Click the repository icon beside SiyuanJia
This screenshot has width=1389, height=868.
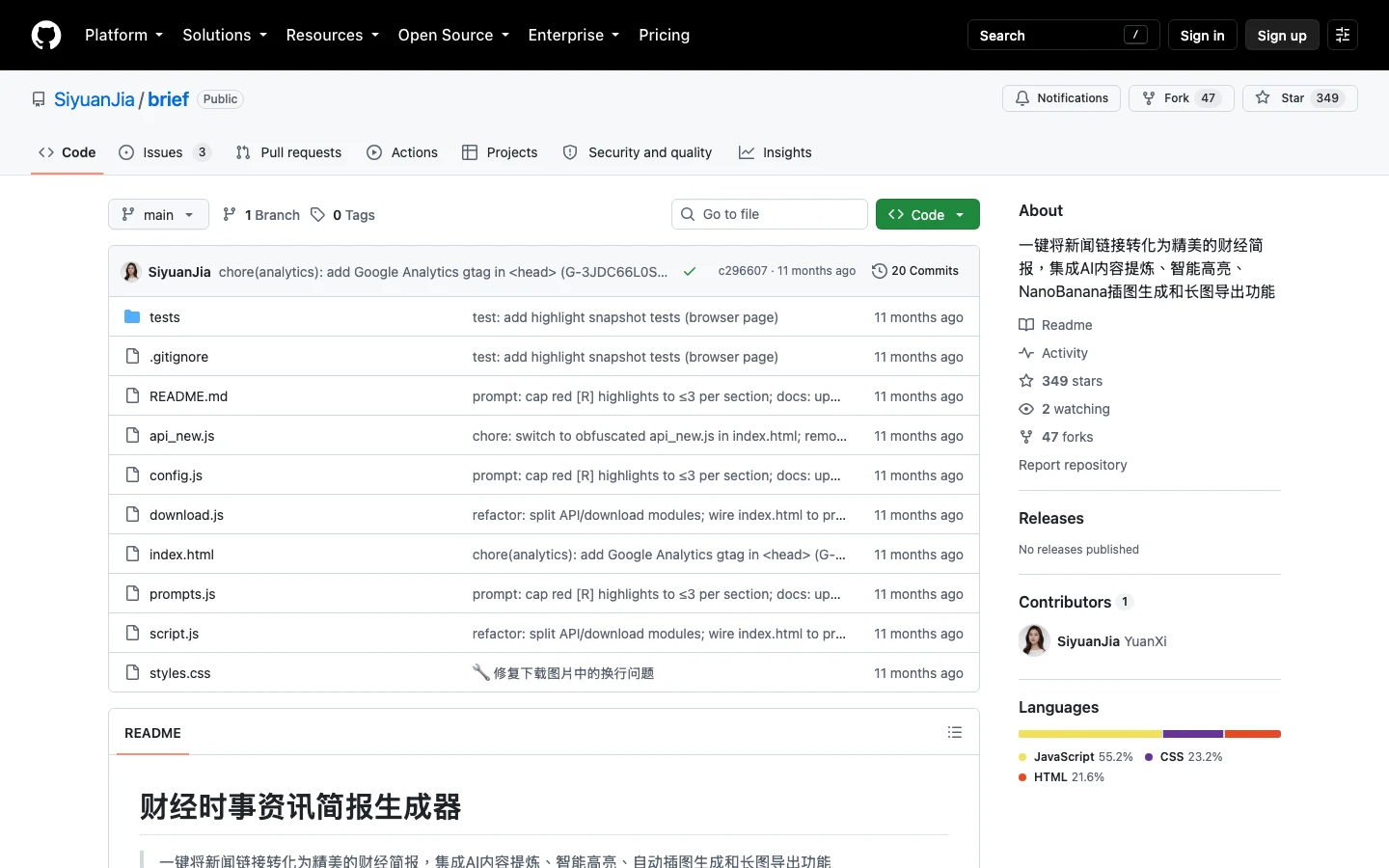(x=39, y=99)
